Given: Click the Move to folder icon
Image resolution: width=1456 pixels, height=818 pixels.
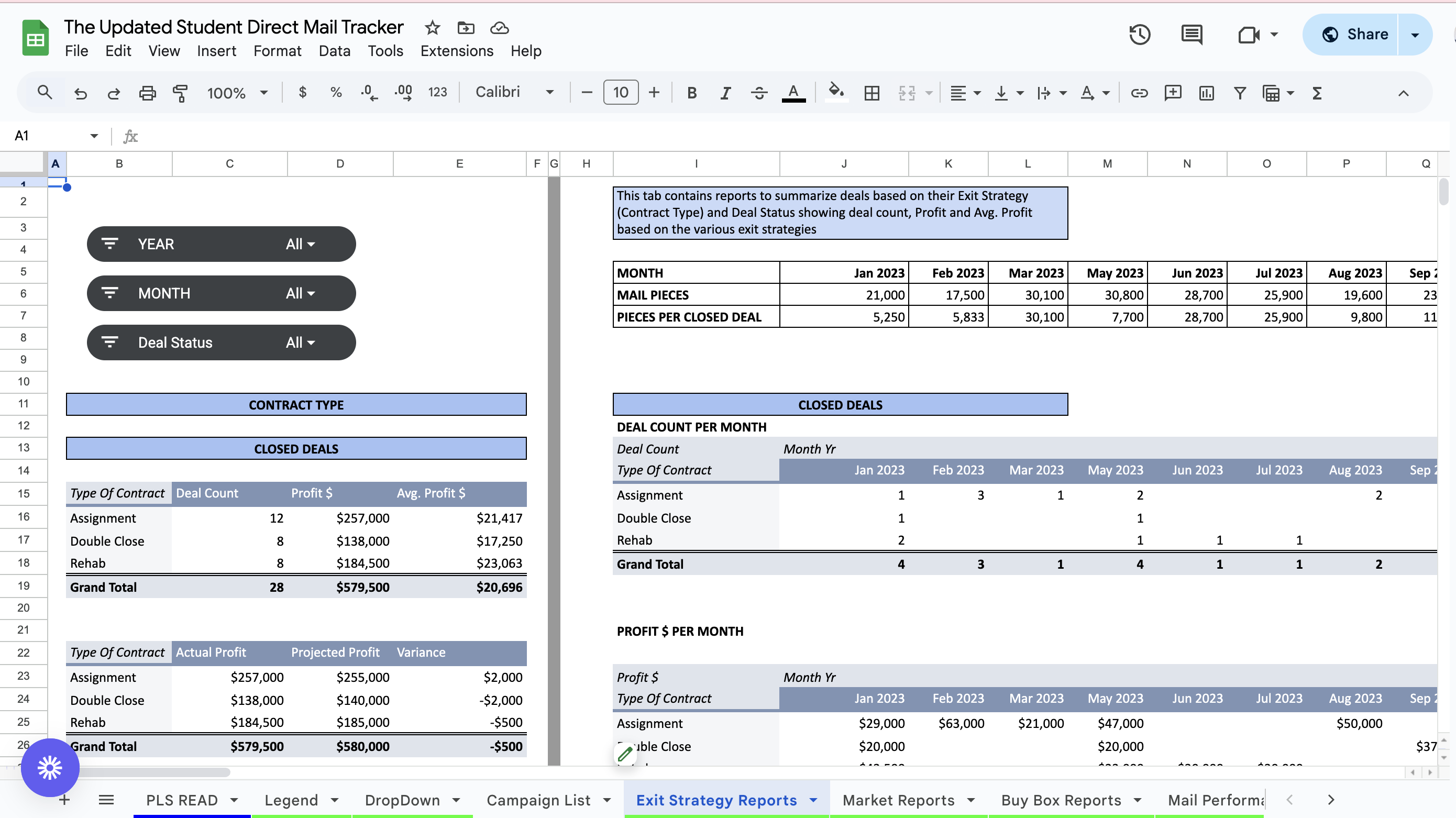Looking at the screenshot, I should coord(466,27).
